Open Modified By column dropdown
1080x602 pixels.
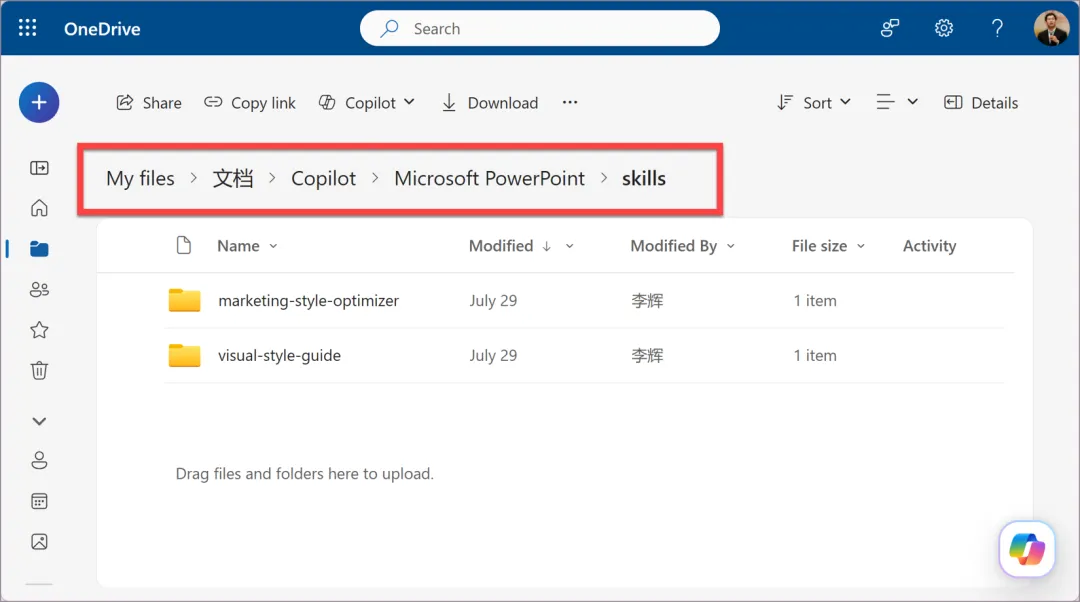[x=683, y=246]
